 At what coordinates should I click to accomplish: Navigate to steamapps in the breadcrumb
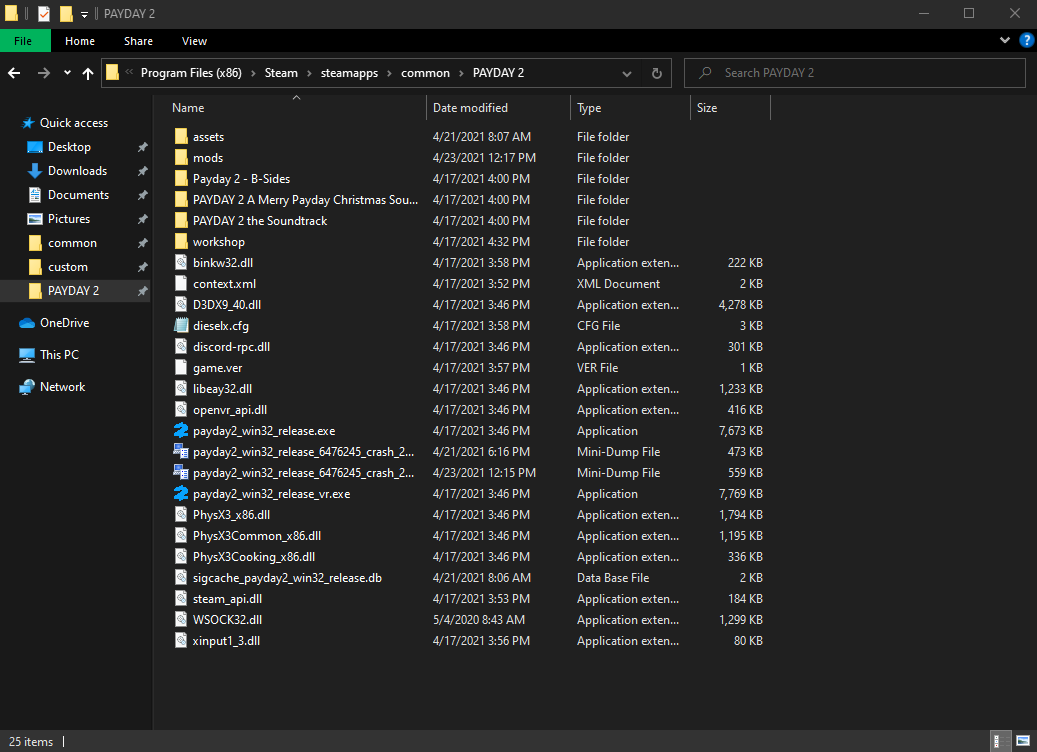tap(349, 73)
